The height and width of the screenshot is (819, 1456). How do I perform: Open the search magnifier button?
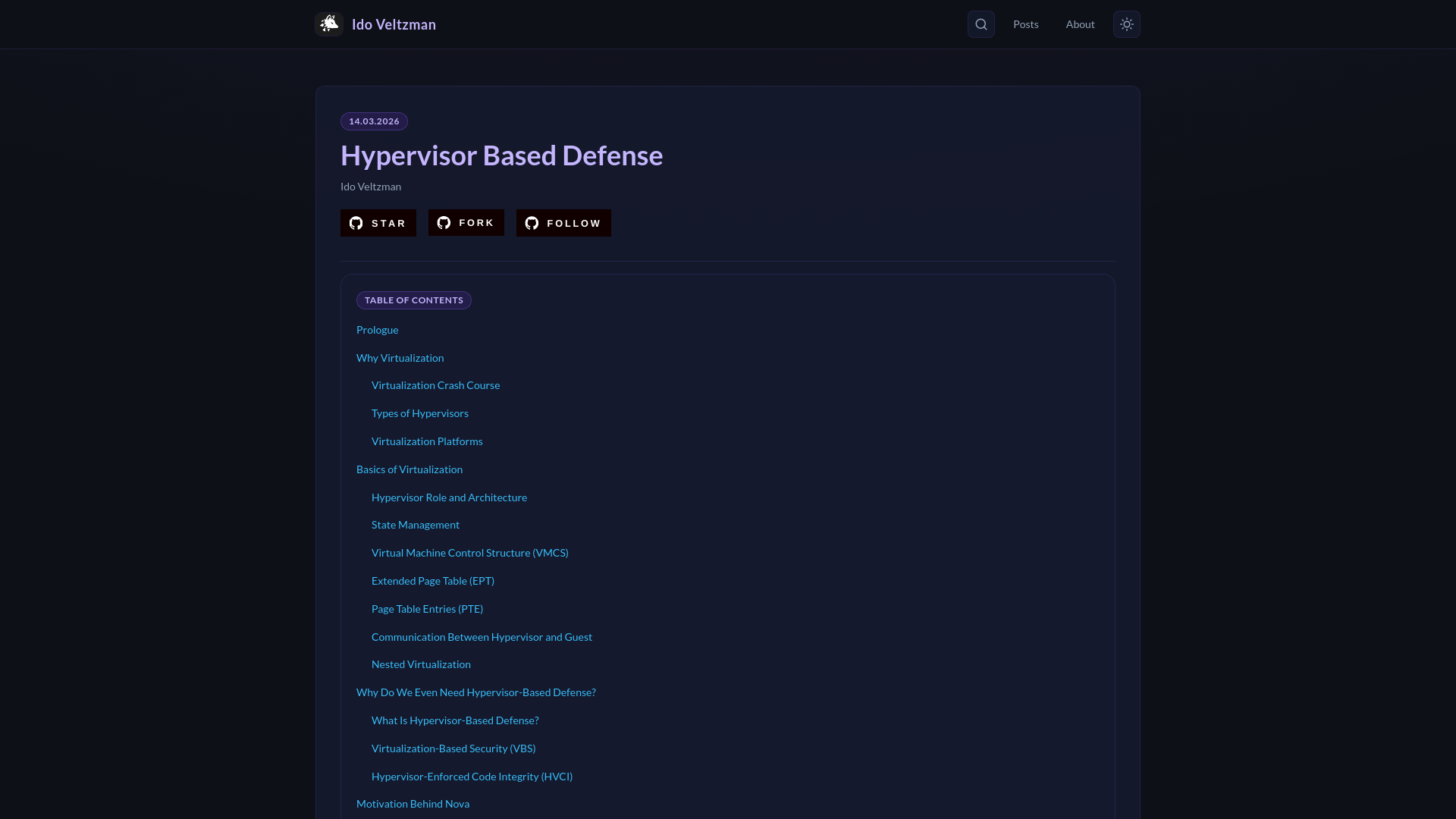(x=981, y=24)
